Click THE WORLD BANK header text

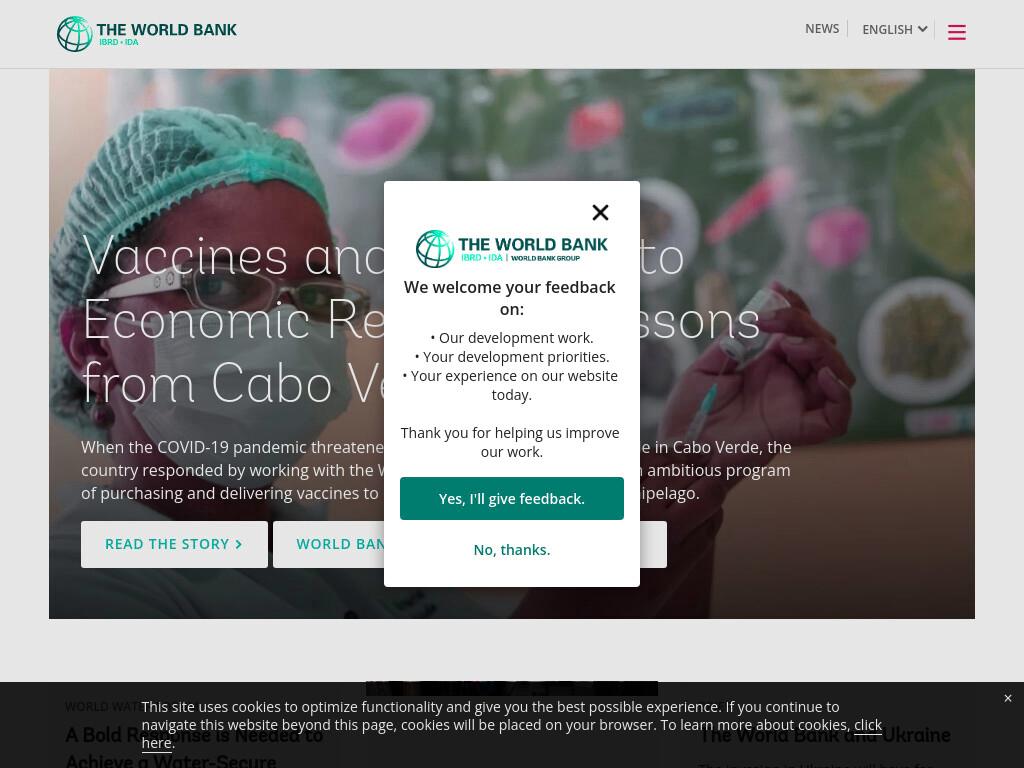(167, 29)
